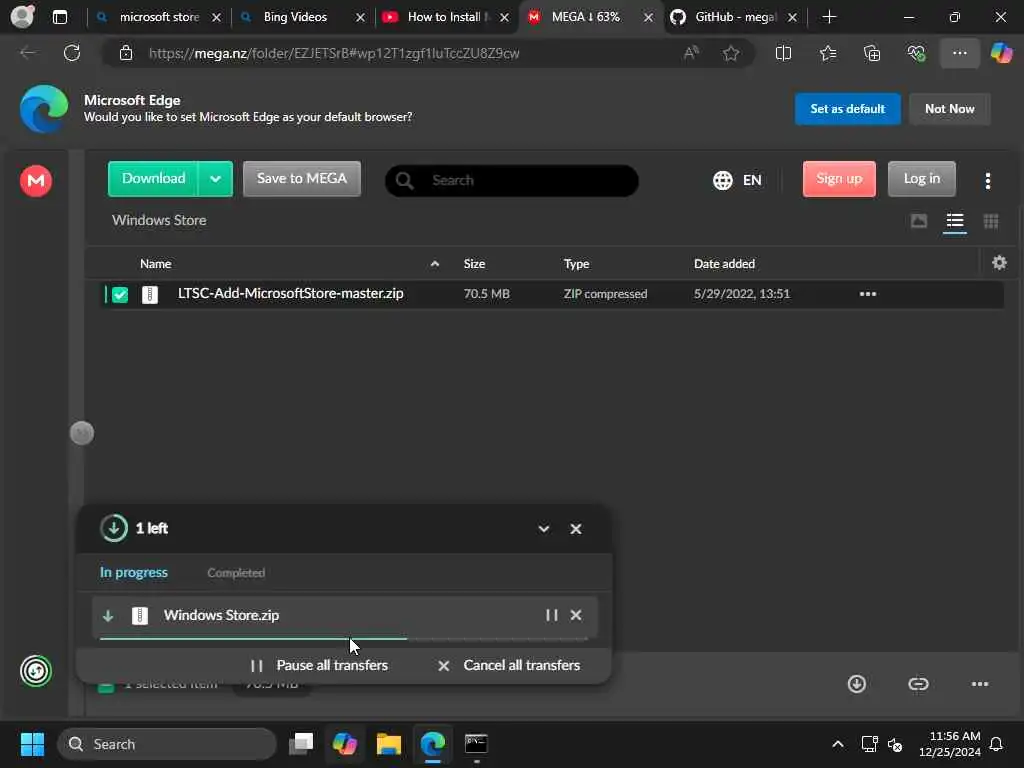Switch to the How to Install tab

point(446,17)
